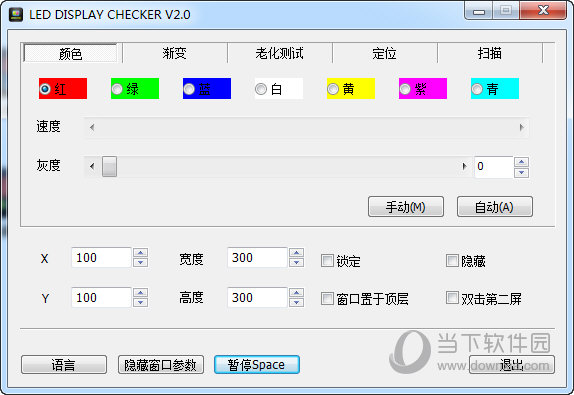Image resolution: width=574 pixels, height=395 pixels.
Task: Click left arrow of 灰度 slider
Action: point(92,166)
